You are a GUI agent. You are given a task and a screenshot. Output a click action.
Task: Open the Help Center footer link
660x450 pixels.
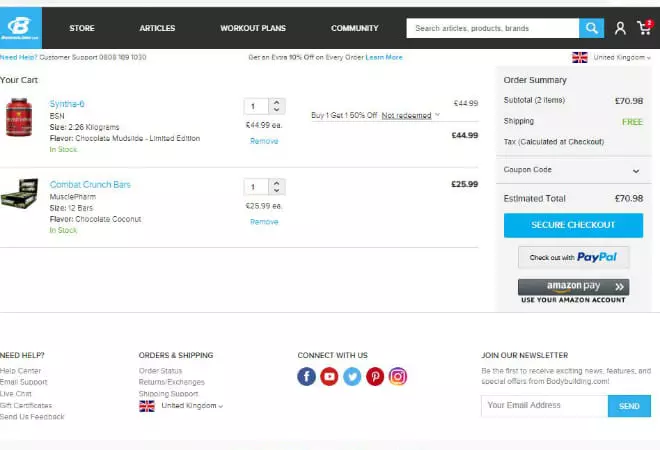point(20,371)
